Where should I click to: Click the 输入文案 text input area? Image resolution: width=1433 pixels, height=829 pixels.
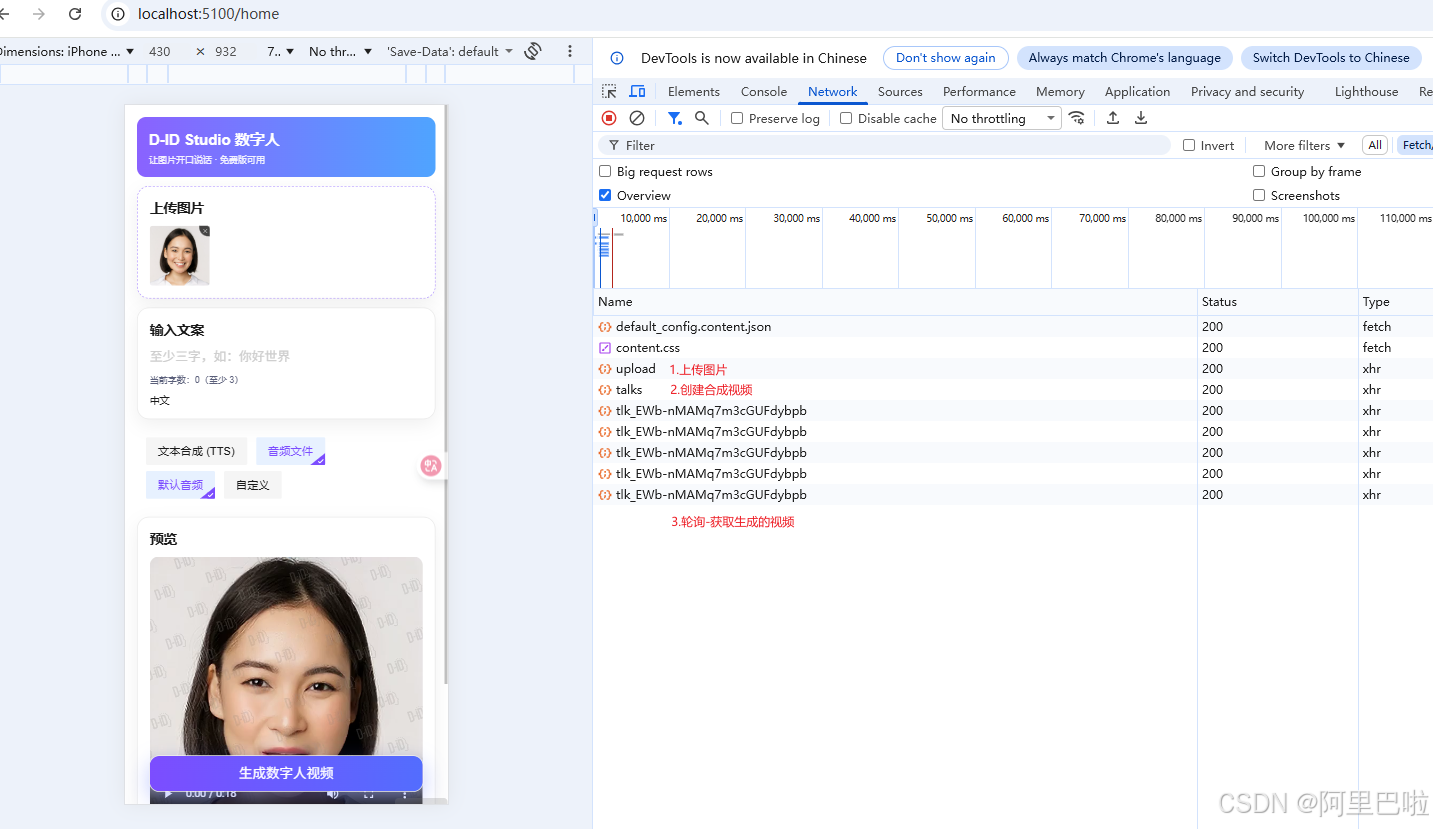[x=286, y=356]
